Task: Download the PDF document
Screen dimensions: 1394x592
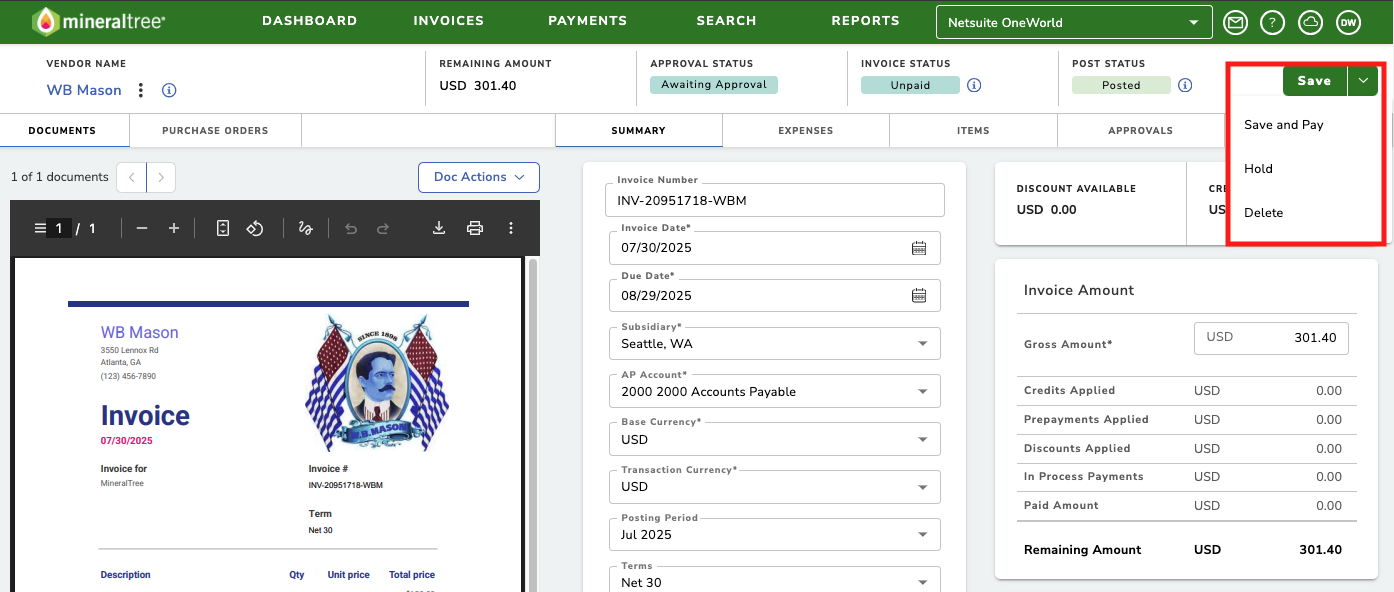Action: 439,228
